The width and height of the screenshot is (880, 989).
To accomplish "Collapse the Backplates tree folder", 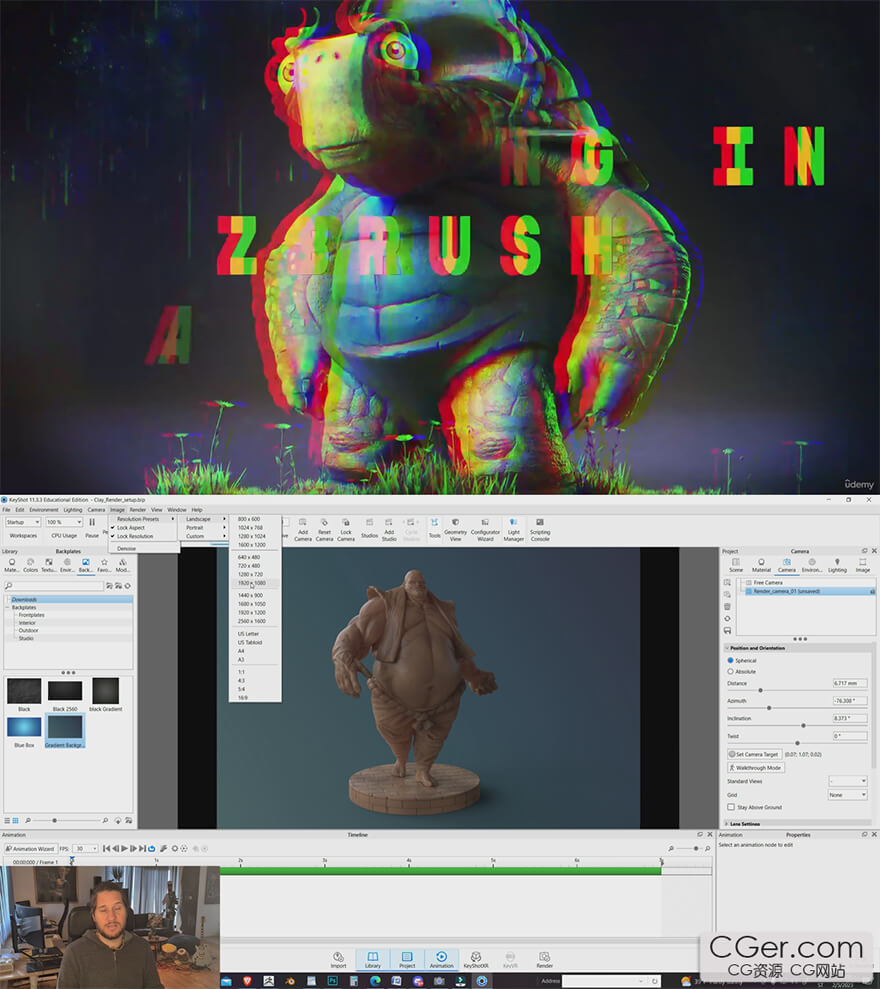I will tap(8, 607).
